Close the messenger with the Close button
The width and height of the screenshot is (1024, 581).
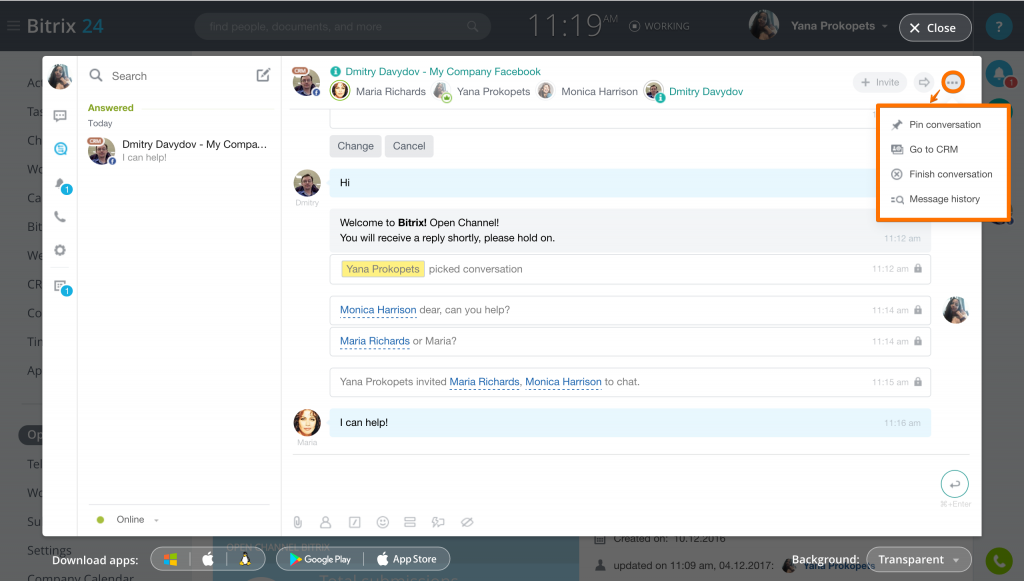[x=935, y=27]
